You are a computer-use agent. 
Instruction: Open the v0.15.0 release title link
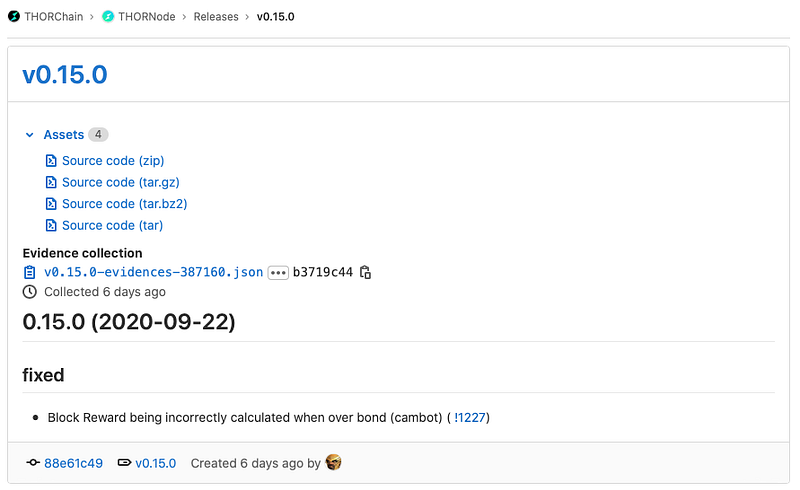click(x=65, y=75)
